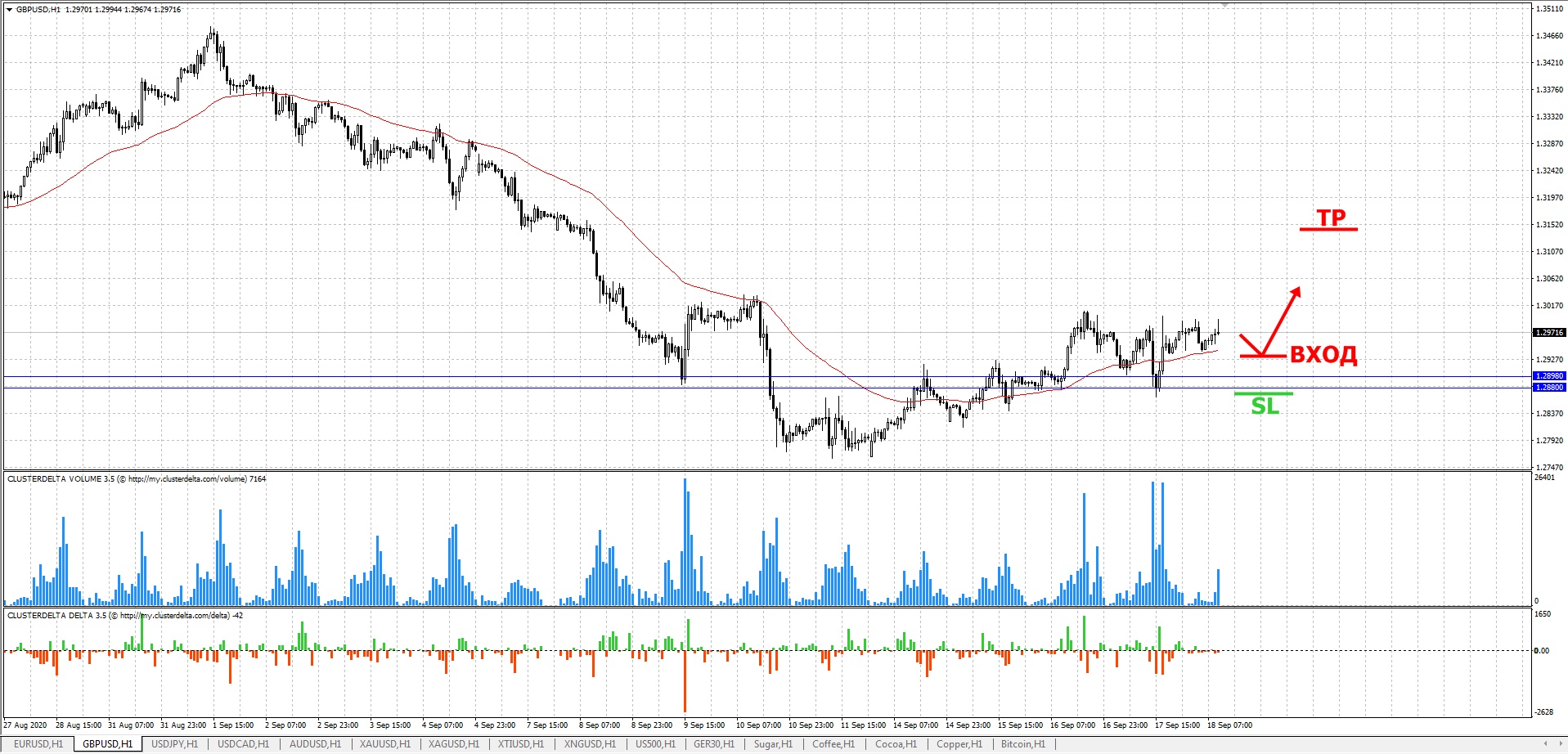Click the 18 Sep 07:00 time label
Screen dimensions: 1568x754
1229,725
